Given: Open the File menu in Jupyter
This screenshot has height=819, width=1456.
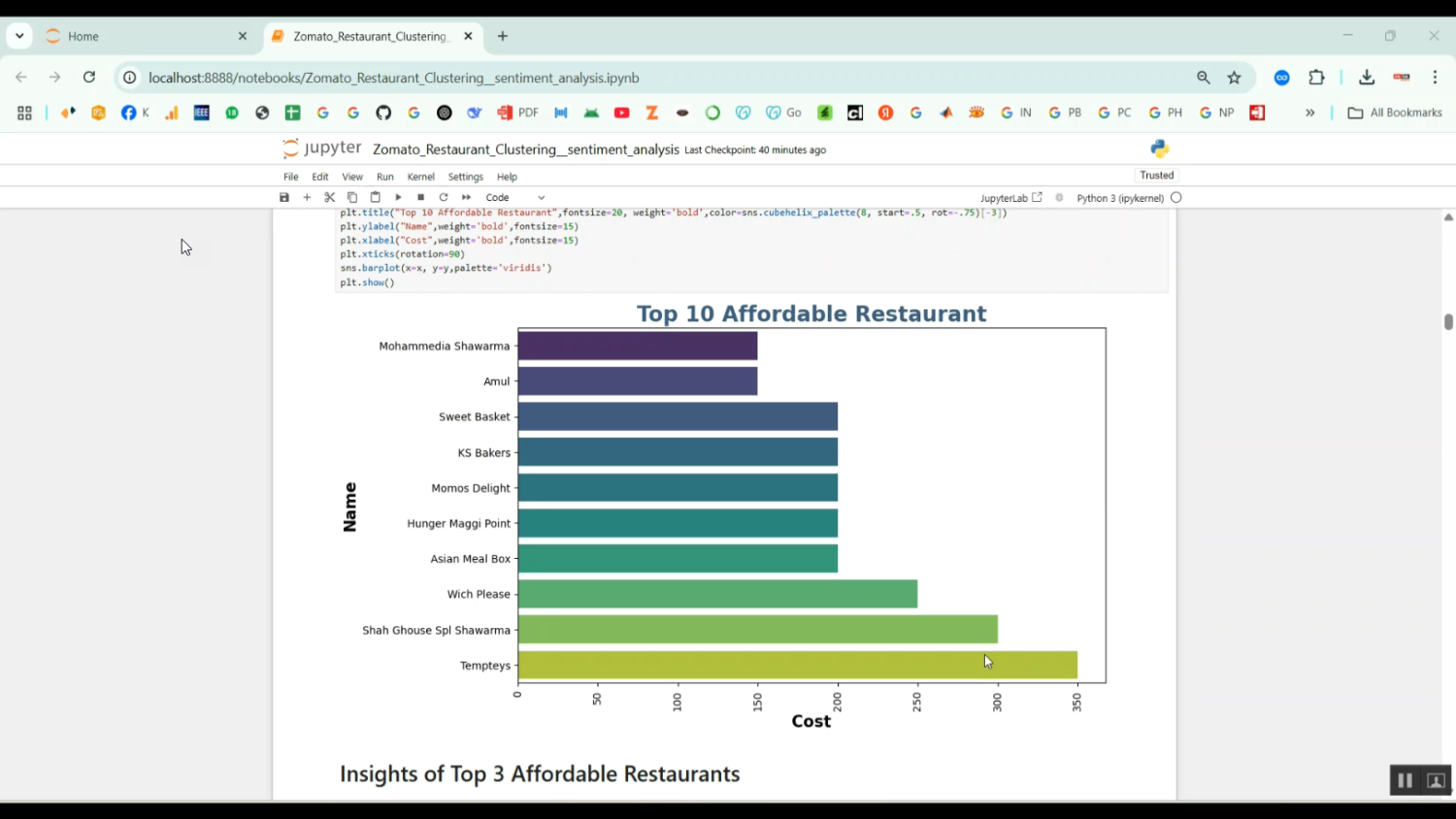Looking at the screenshot, I should [291, 177].
